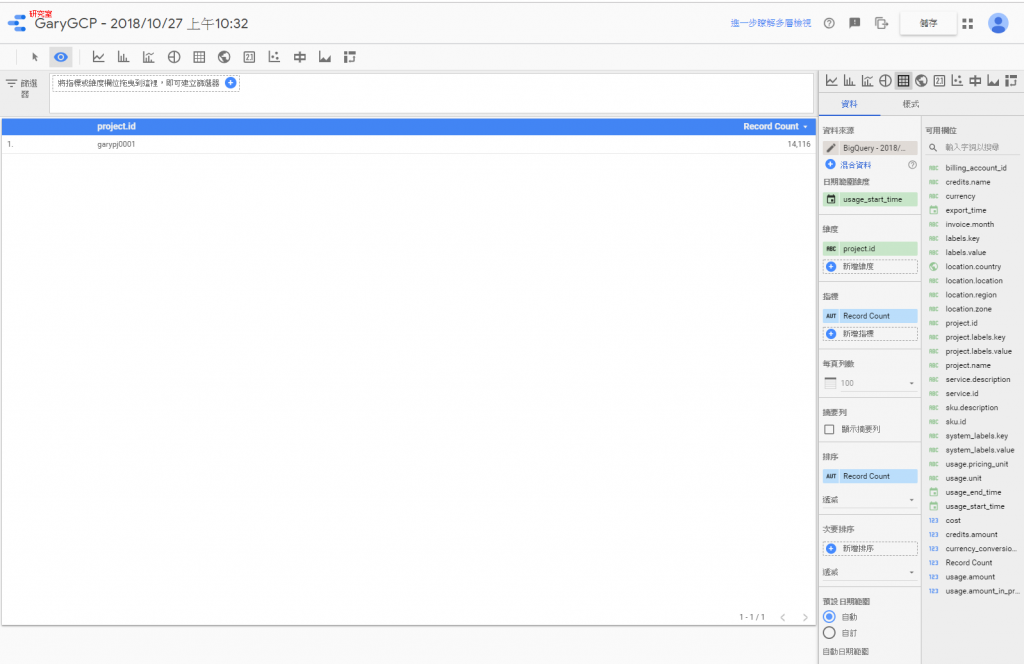Click the share/export icon next to feedback
Image resolution: width=1024 pixels, height=664 pixels.
pyautogui.click(x=881, y=24)
